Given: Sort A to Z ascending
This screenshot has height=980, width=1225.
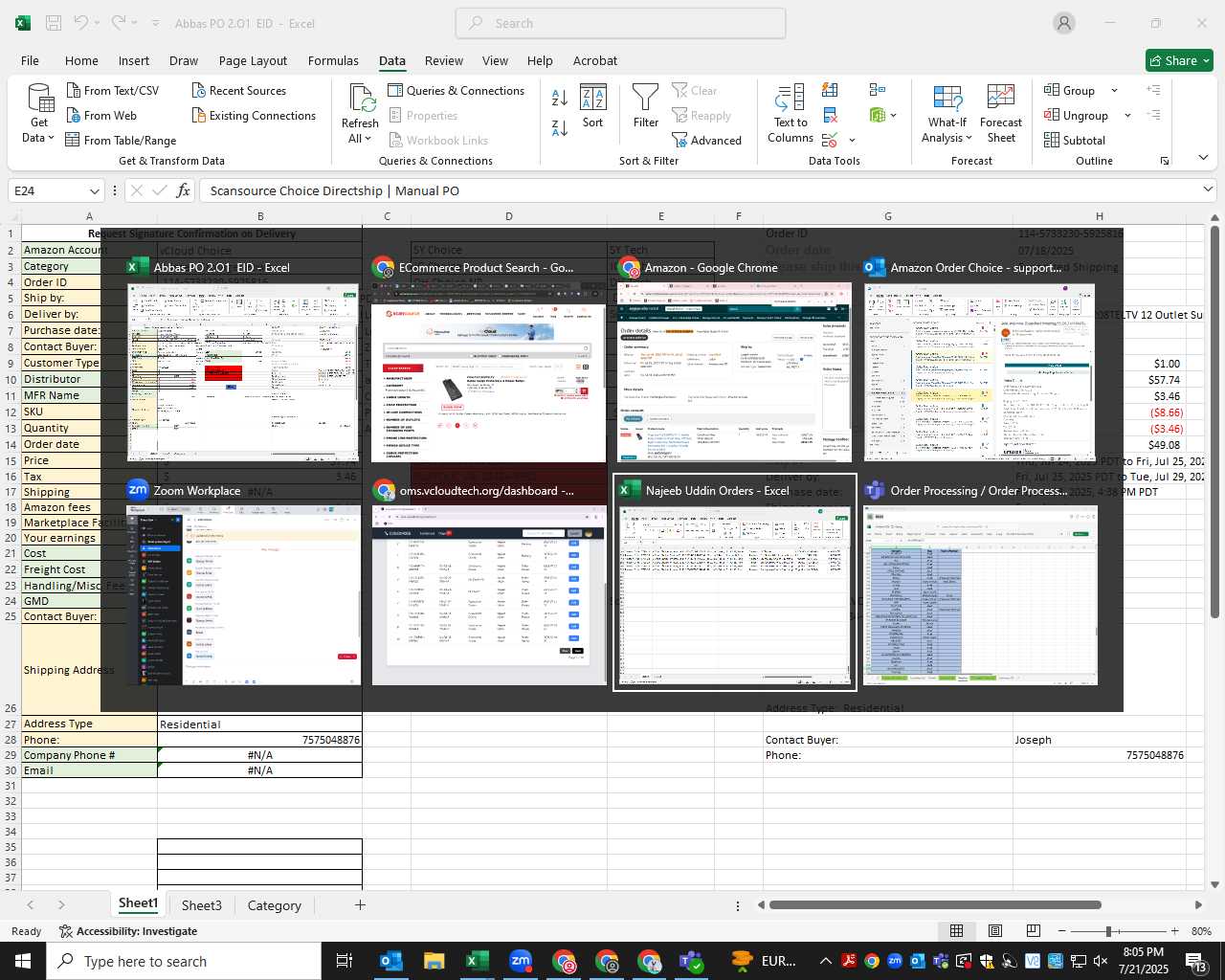Looking at the screenshot, I should click(560, 97).
